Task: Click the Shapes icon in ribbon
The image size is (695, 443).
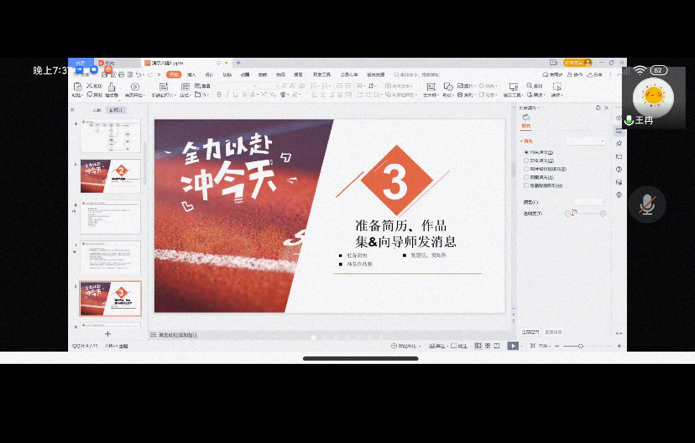Action: (x=447, y=88)
